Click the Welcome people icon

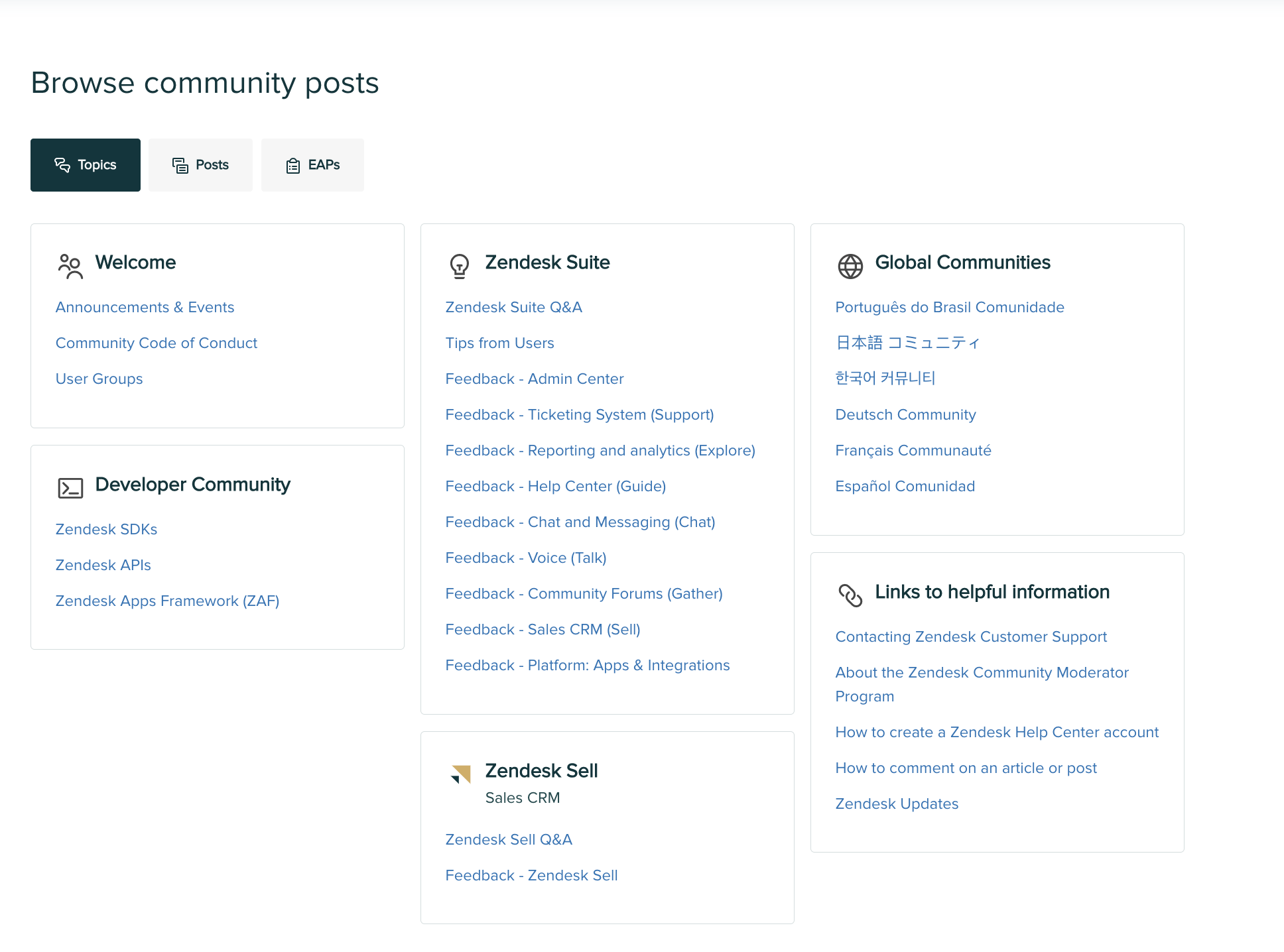(70, 266)
